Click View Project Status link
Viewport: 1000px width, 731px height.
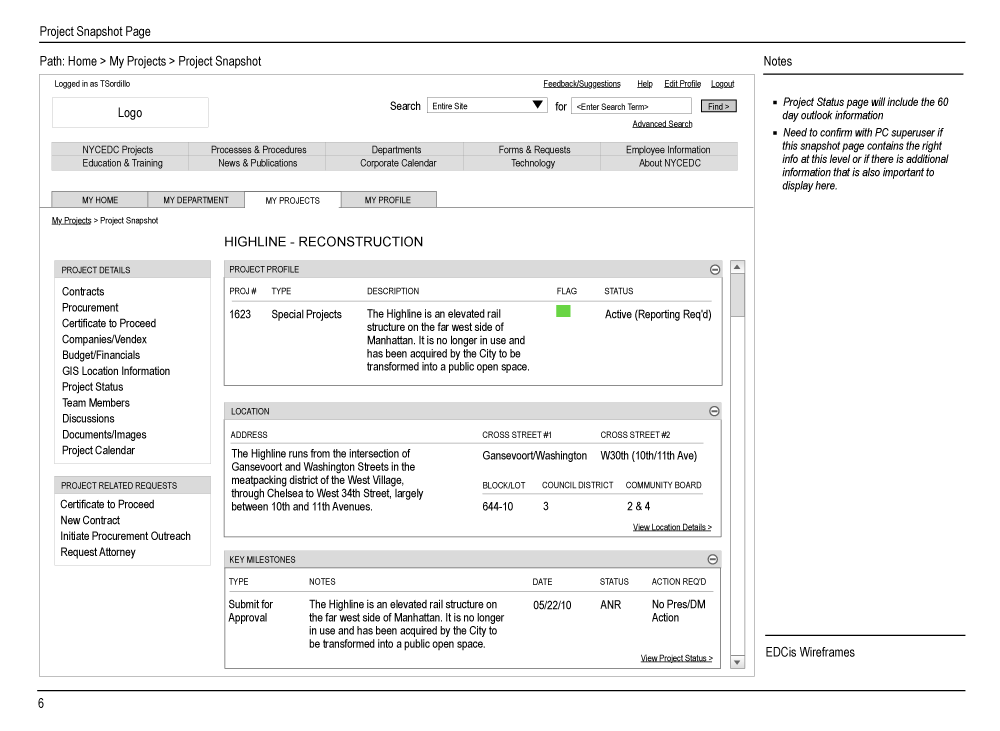(677, 656)
